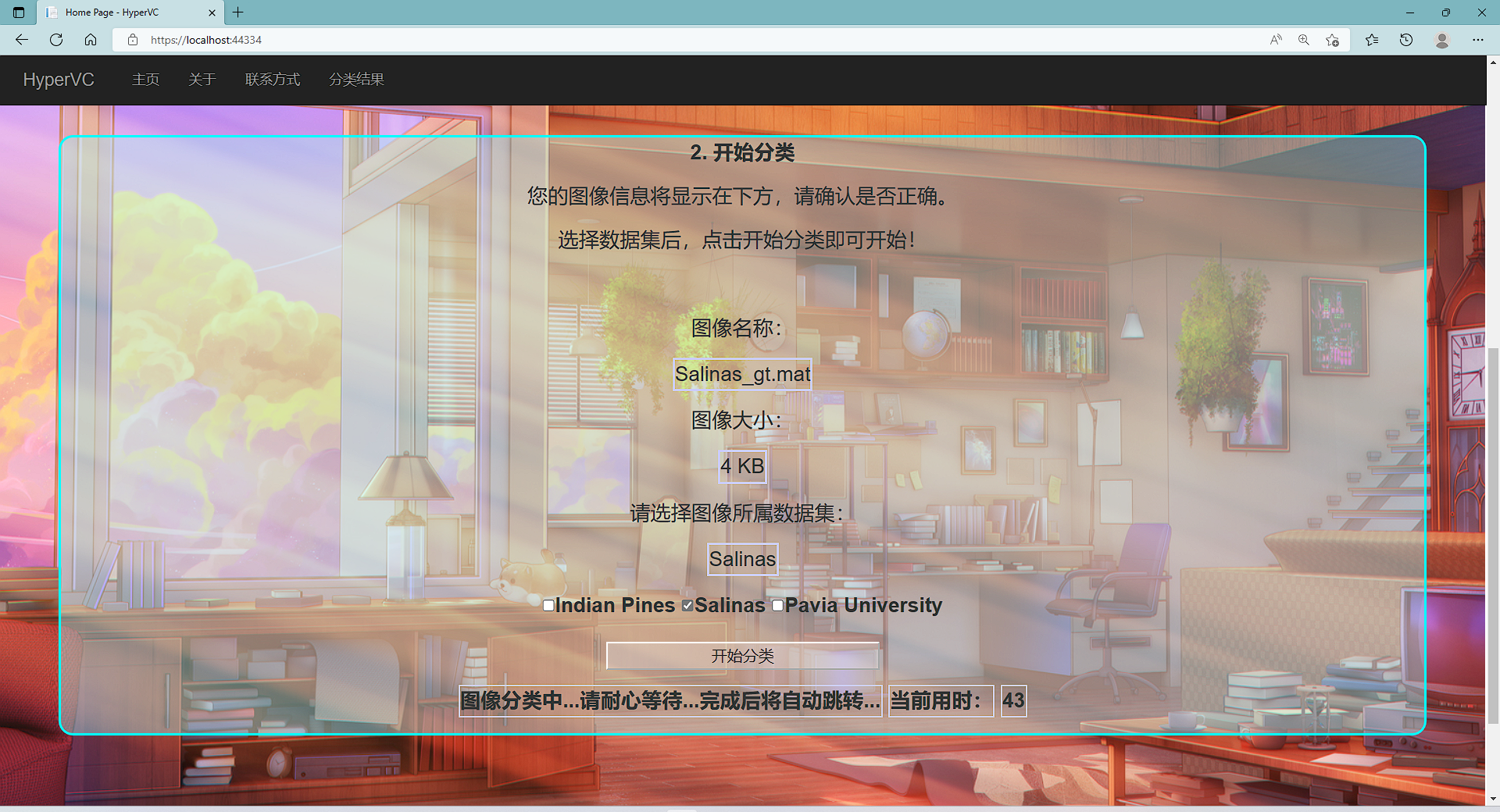Click the 开始分类 button

(742, 656)
